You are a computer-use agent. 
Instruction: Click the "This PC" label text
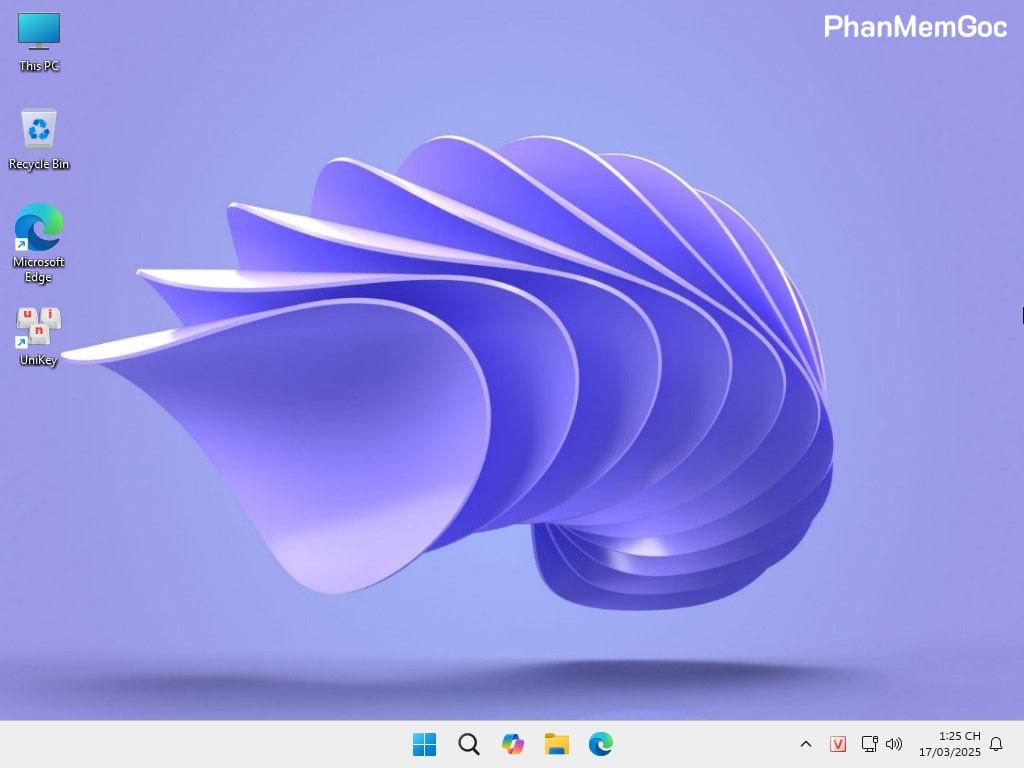coord(39,66)
